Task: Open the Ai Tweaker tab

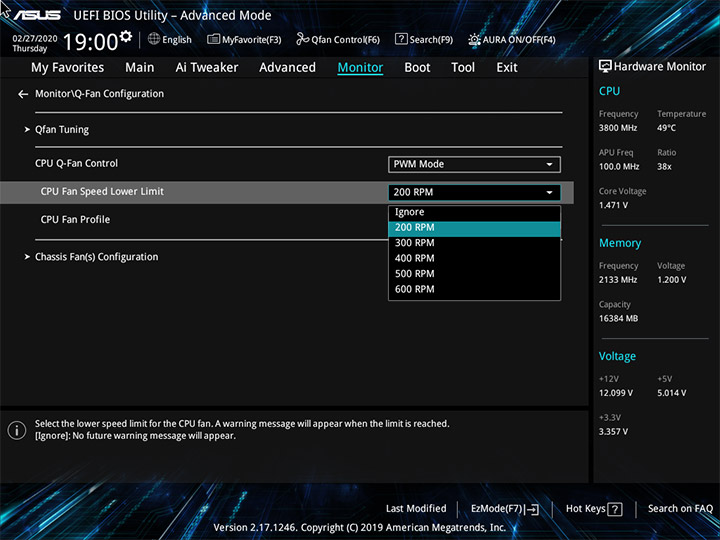Action: pos(207,68)
